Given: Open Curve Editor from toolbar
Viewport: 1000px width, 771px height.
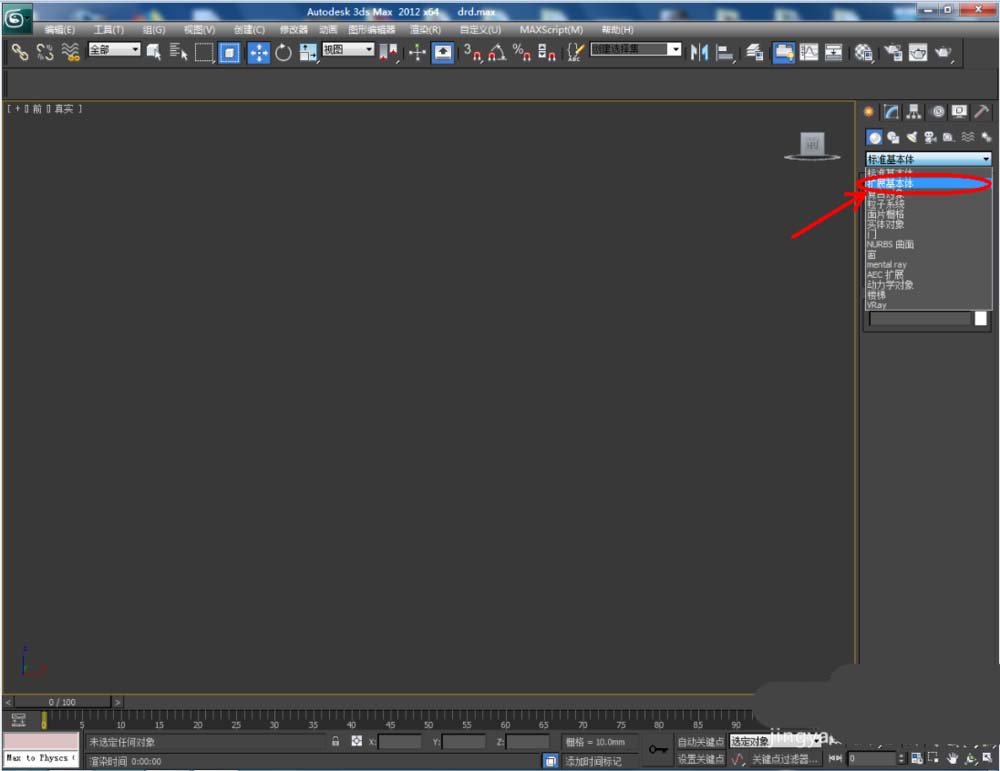Looking at the screenshot, I should 809,52.
